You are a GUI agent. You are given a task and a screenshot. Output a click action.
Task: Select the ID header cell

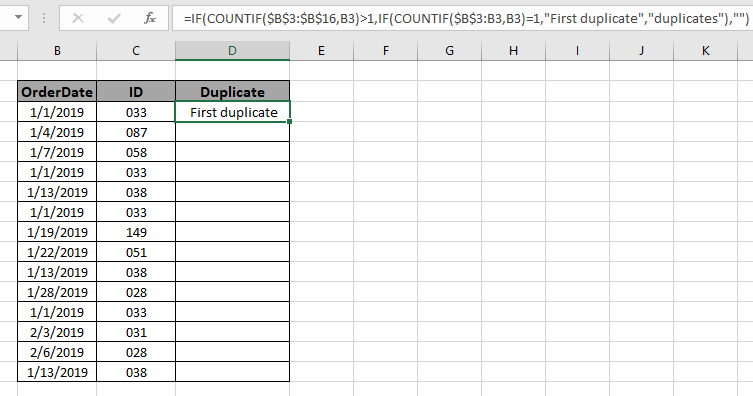click(136, 92)
